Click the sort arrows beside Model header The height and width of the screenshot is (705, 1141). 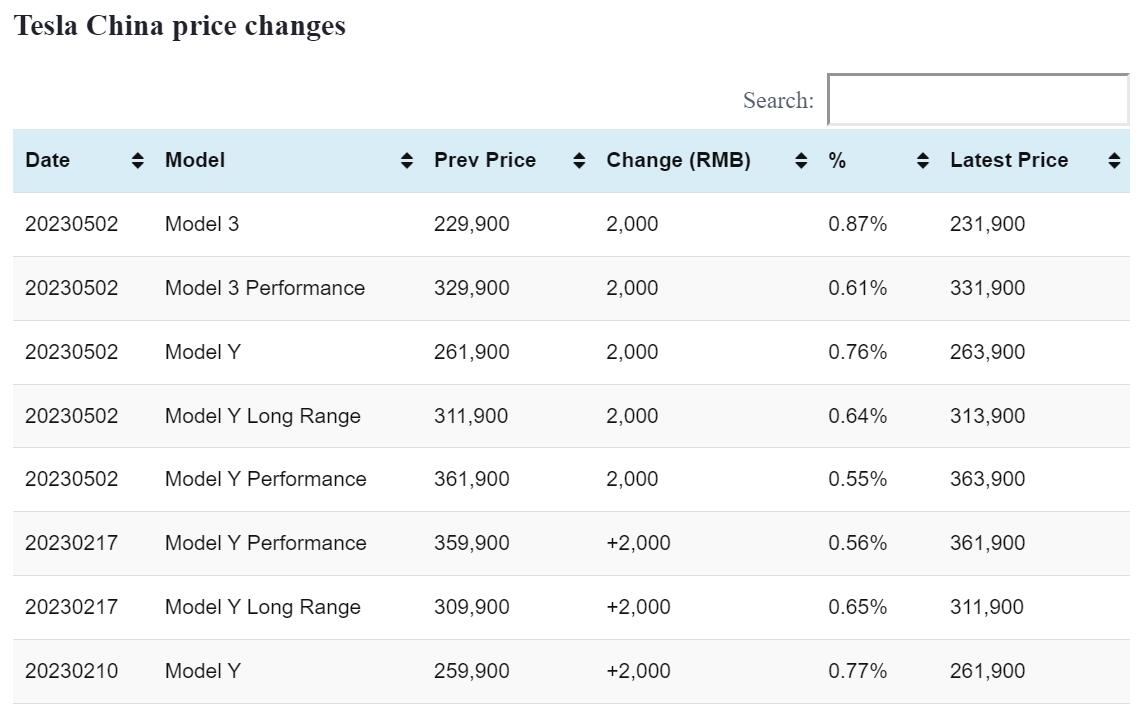(406, 160)
